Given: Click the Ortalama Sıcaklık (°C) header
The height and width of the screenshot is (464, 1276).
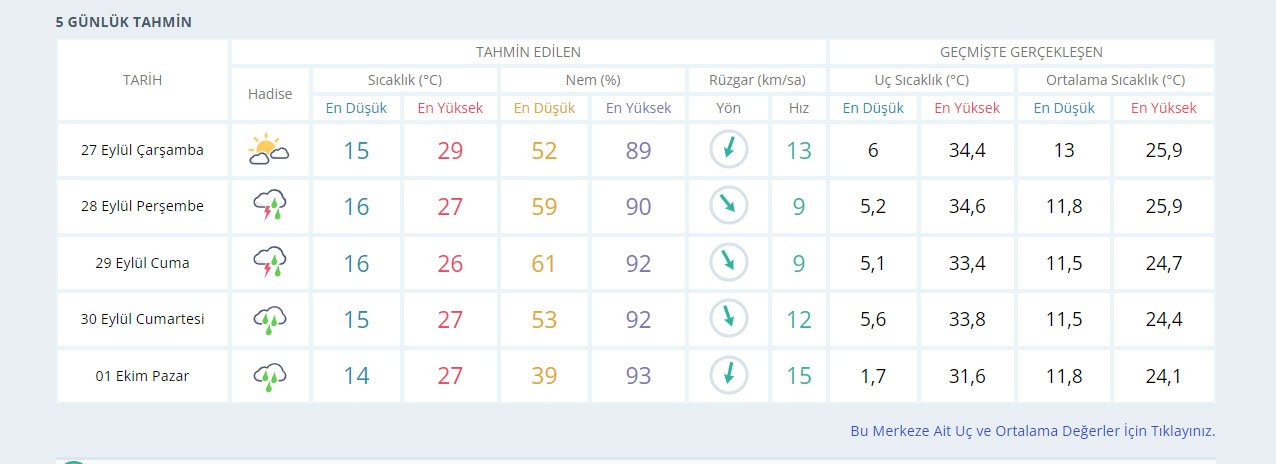Looking at the screenshot, I should [x=1115, y=80].
